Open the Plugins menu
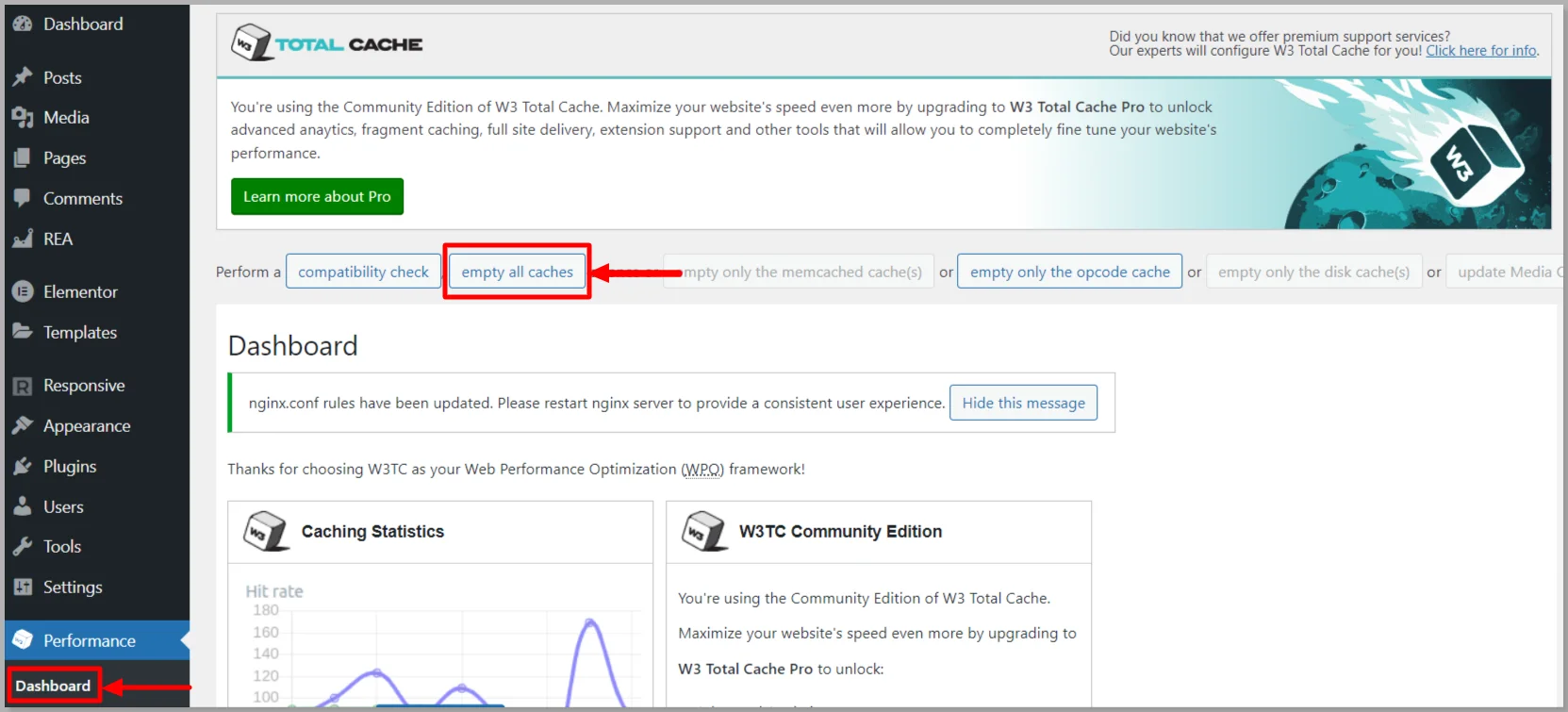Image resolution: width=1568 pixels, height=712 pixels. (96, 467)
